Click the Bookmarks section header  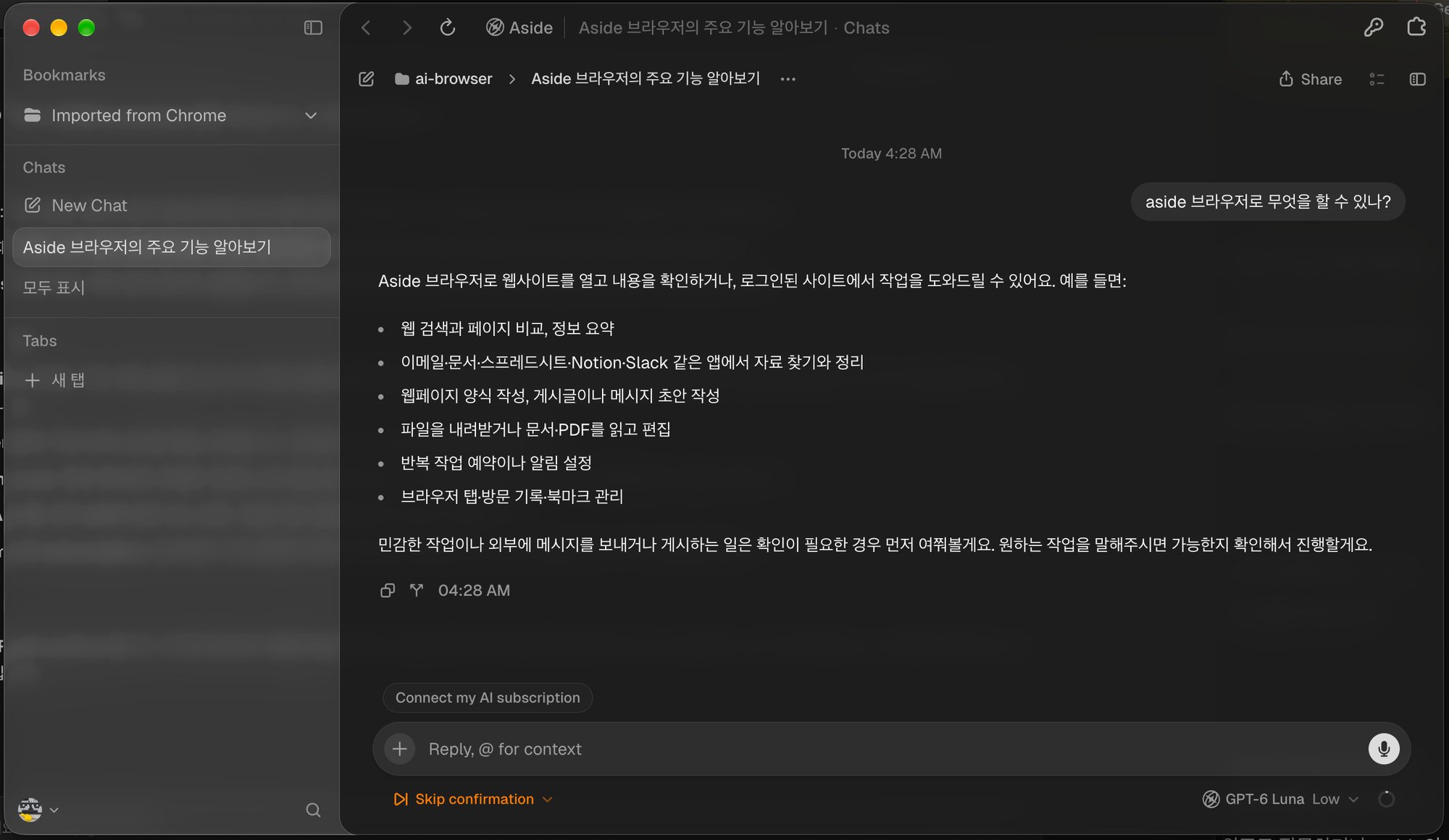pyautogui.click(x=64, y=75)
